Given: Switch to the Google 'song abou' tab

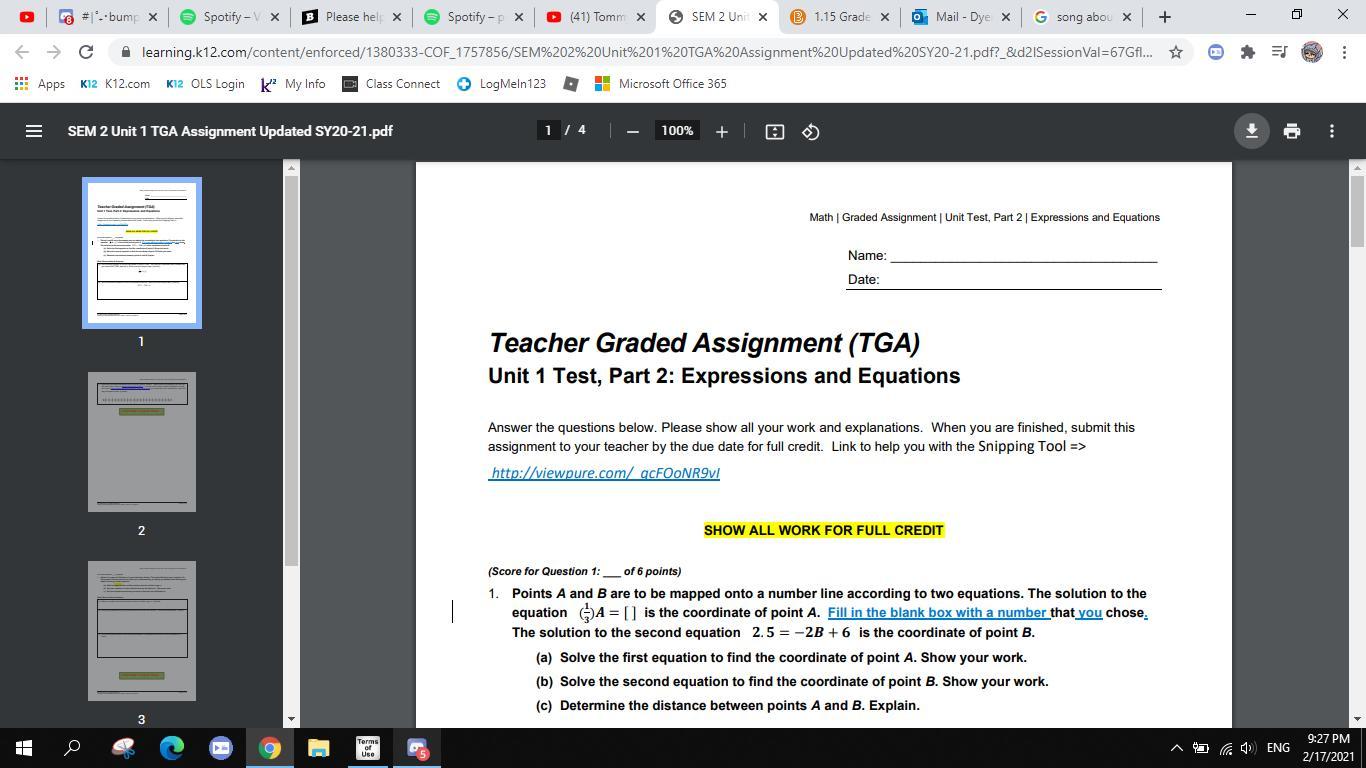Looking at the screenshot, I should tap(1083, 17).
